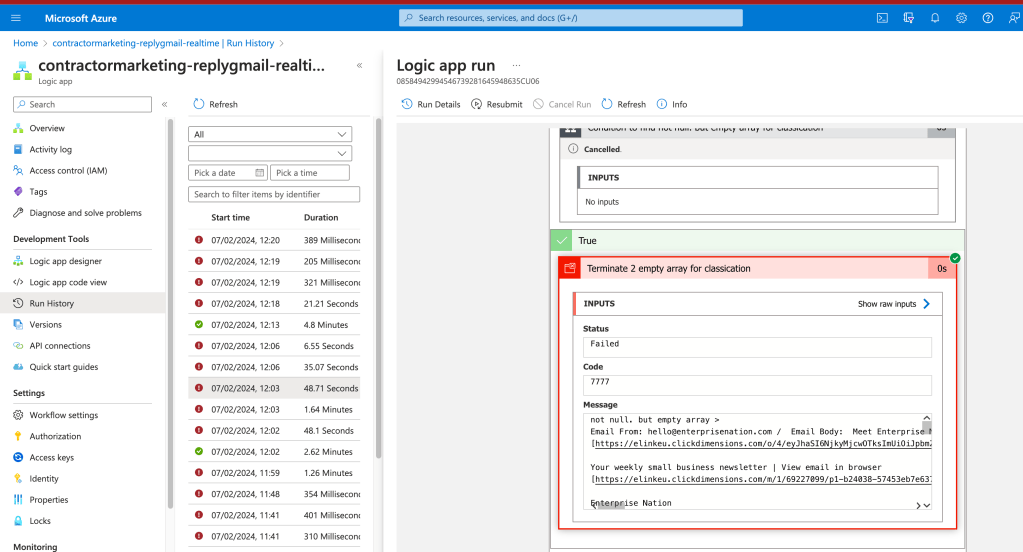Select the 11:48 run lasting 354 milliseconds

274,494
